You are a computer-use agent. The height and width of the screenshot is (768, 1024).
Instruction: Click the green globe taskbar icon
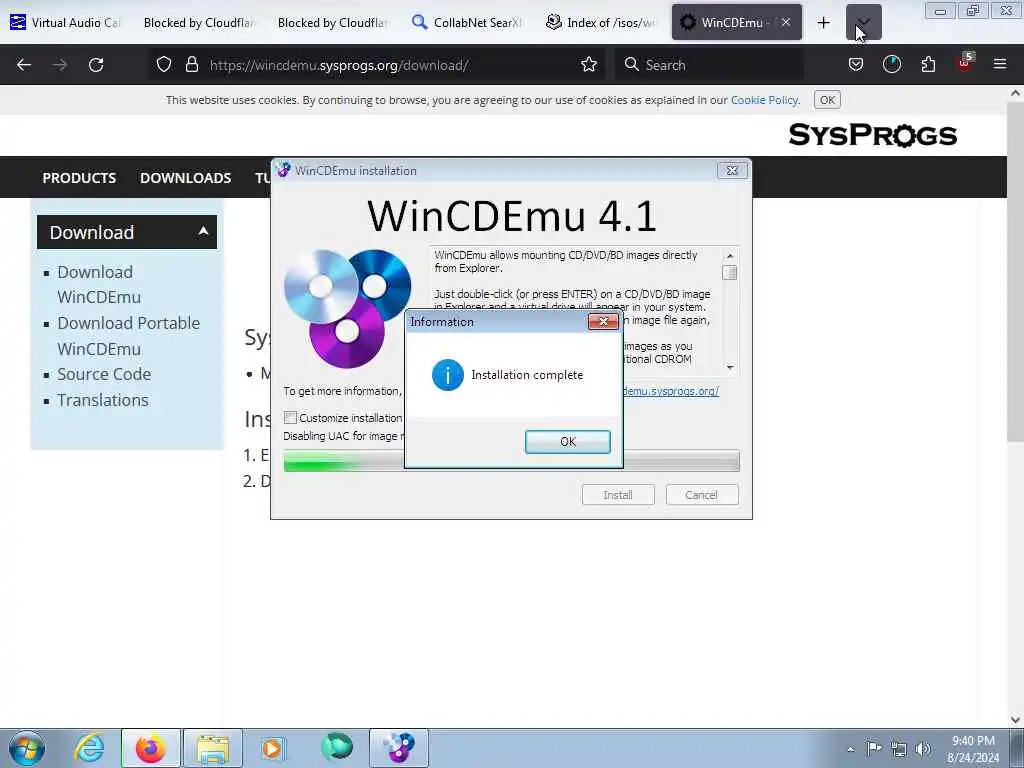pos(337,748)
